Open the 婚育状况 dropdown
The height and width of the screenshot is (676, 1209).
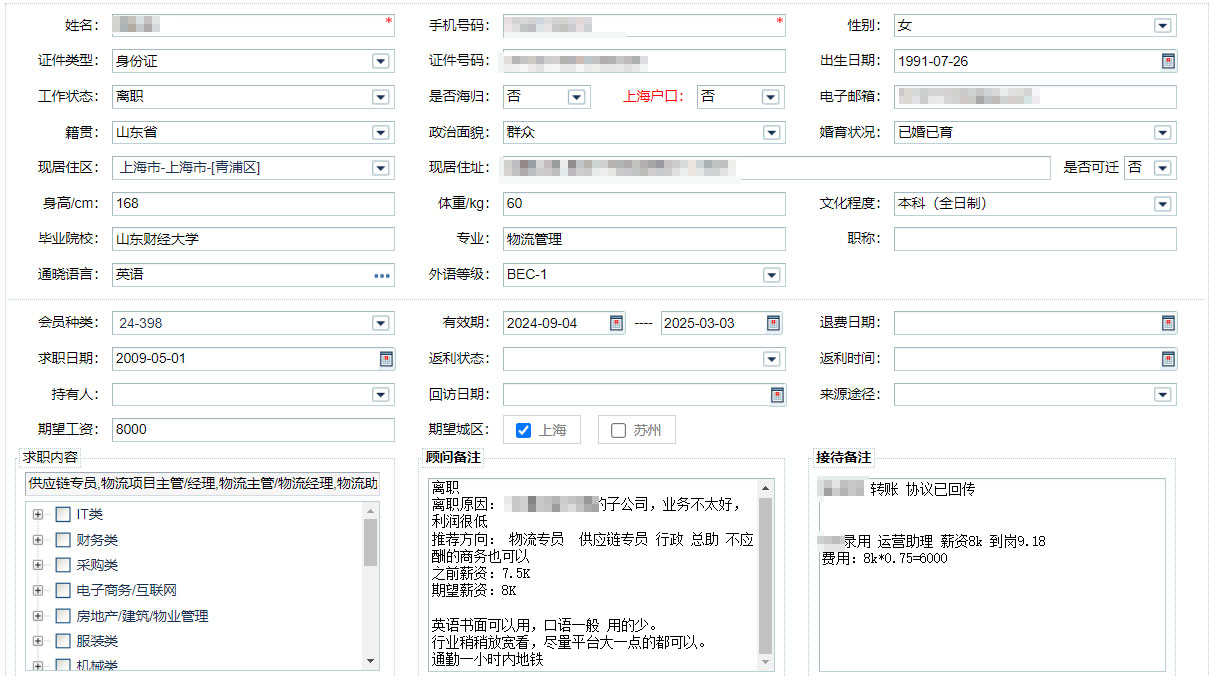[x=1162, y=132]
